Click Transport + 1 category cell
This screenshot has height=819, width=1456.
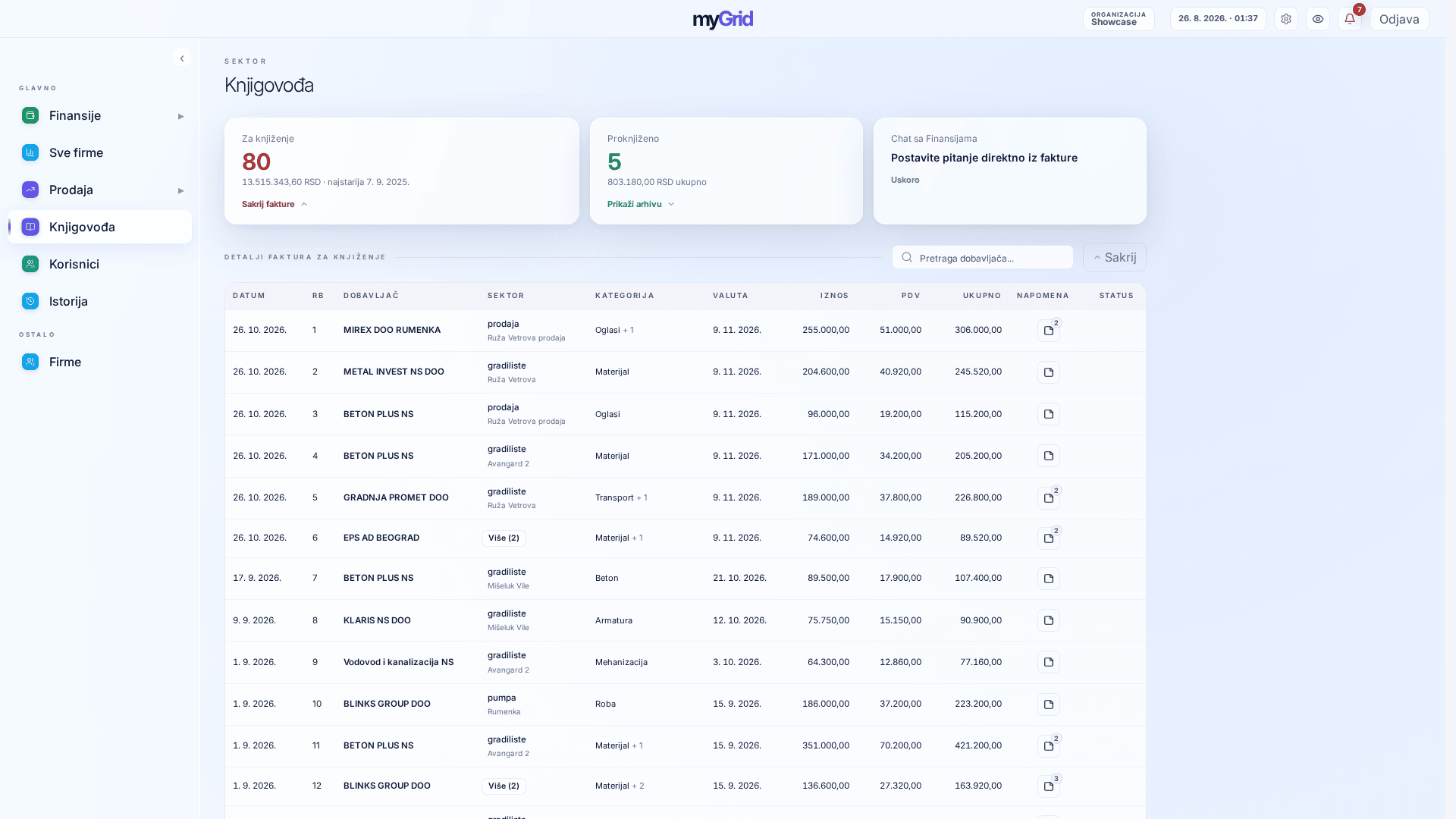click(x=621, y=497)
